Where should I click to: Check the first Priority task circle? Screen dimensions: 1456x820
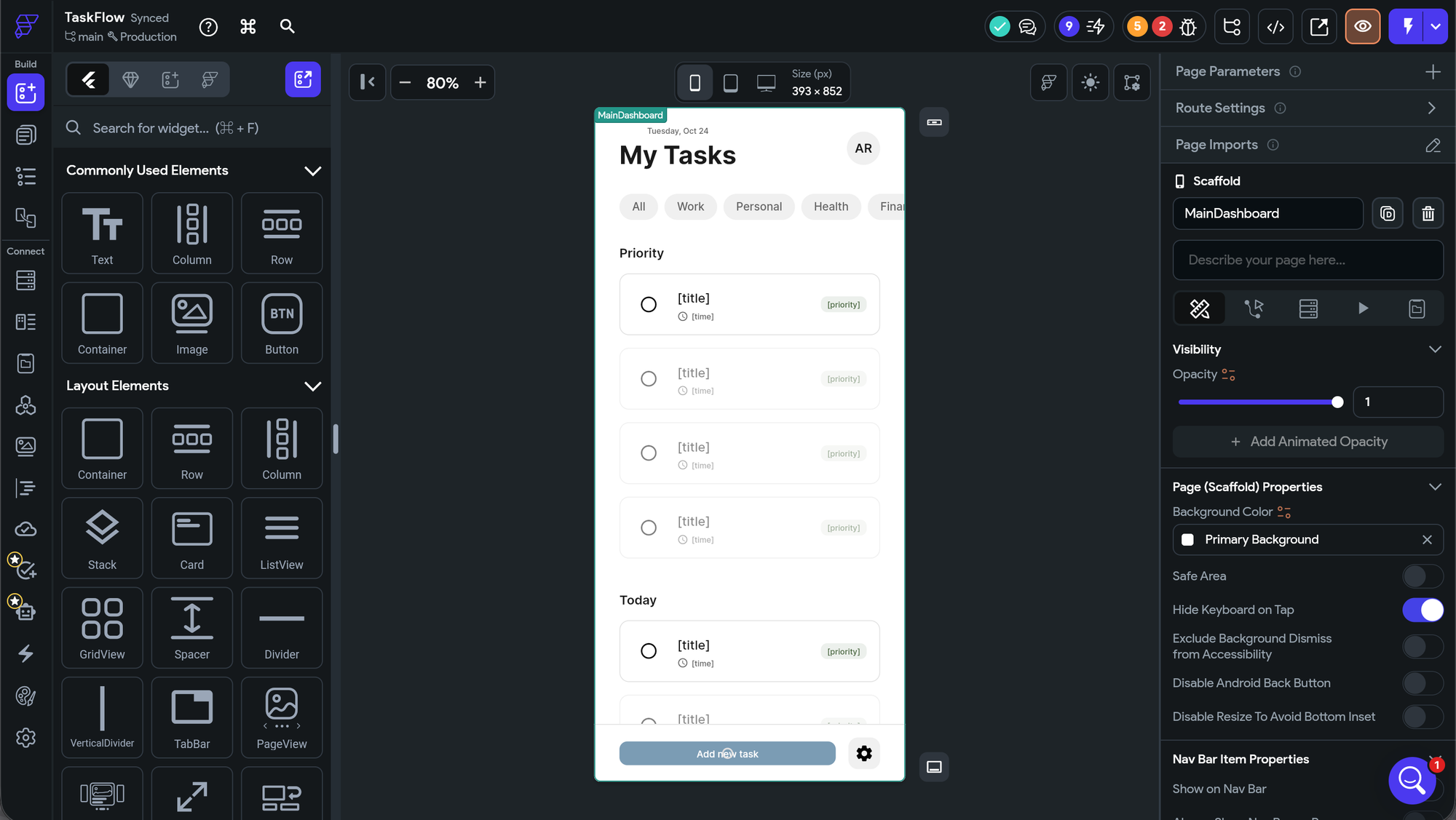click(648, 304)
